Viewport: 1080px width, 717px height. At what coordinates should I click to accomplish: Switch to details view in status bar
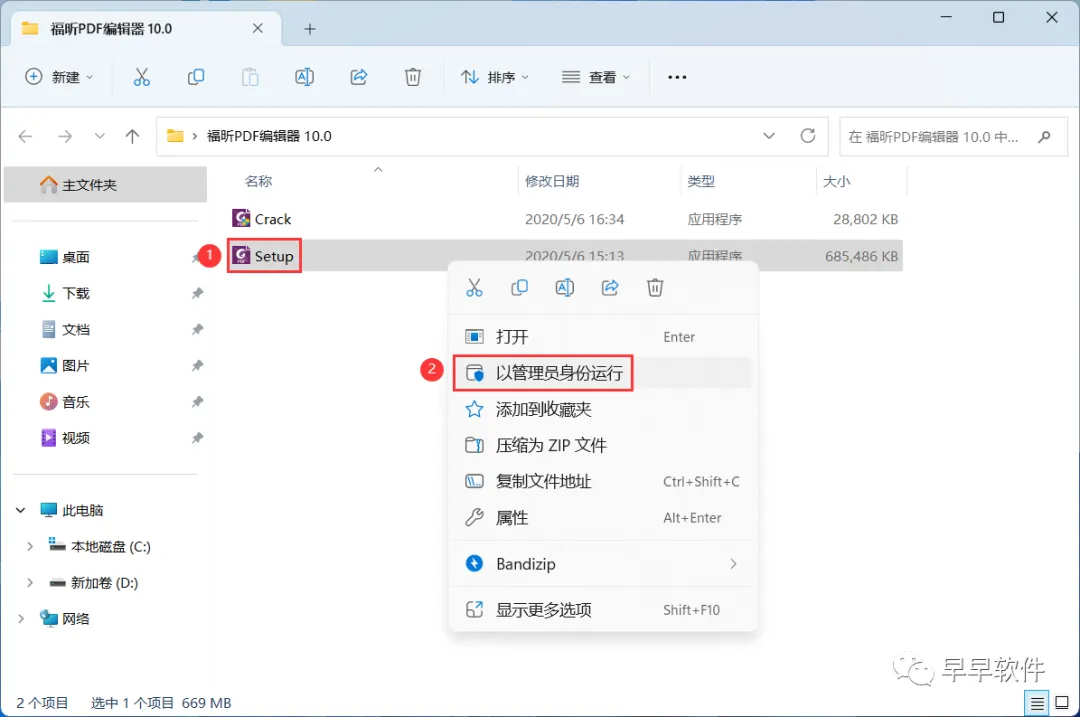[1037, 703]
